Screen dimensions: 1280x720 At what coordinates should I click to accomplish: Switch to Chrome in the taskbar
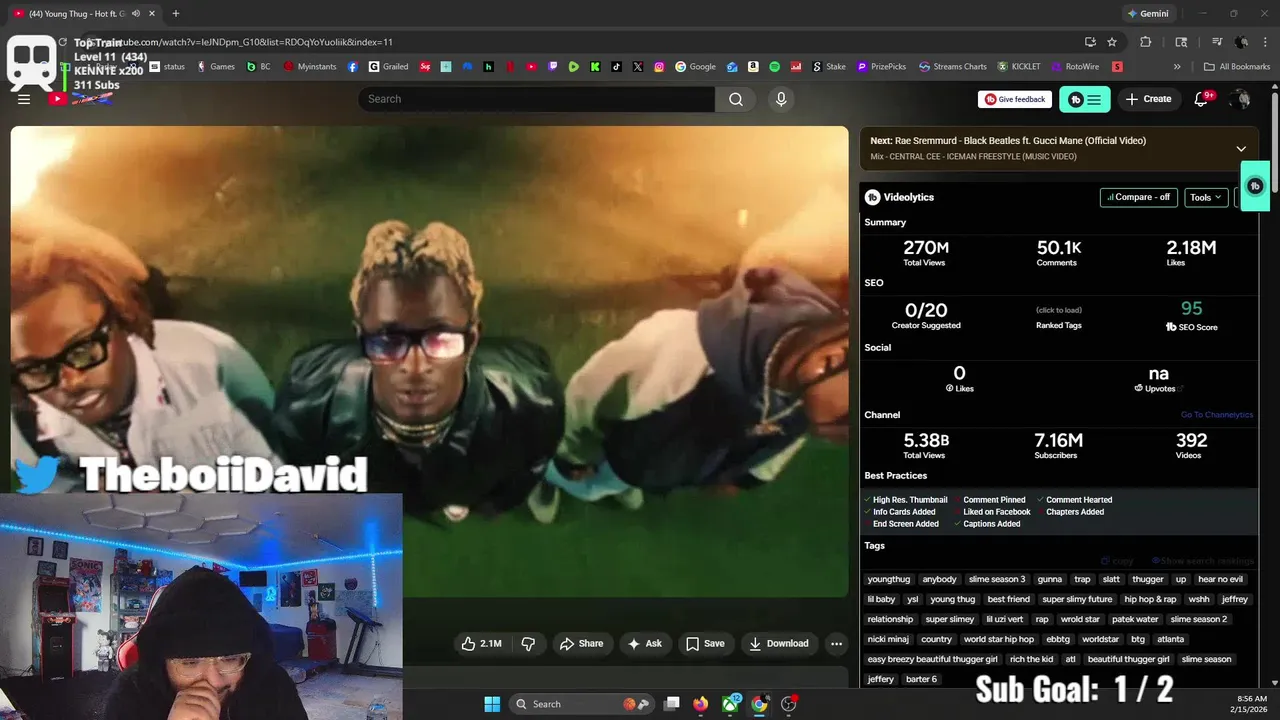[760, 704]
